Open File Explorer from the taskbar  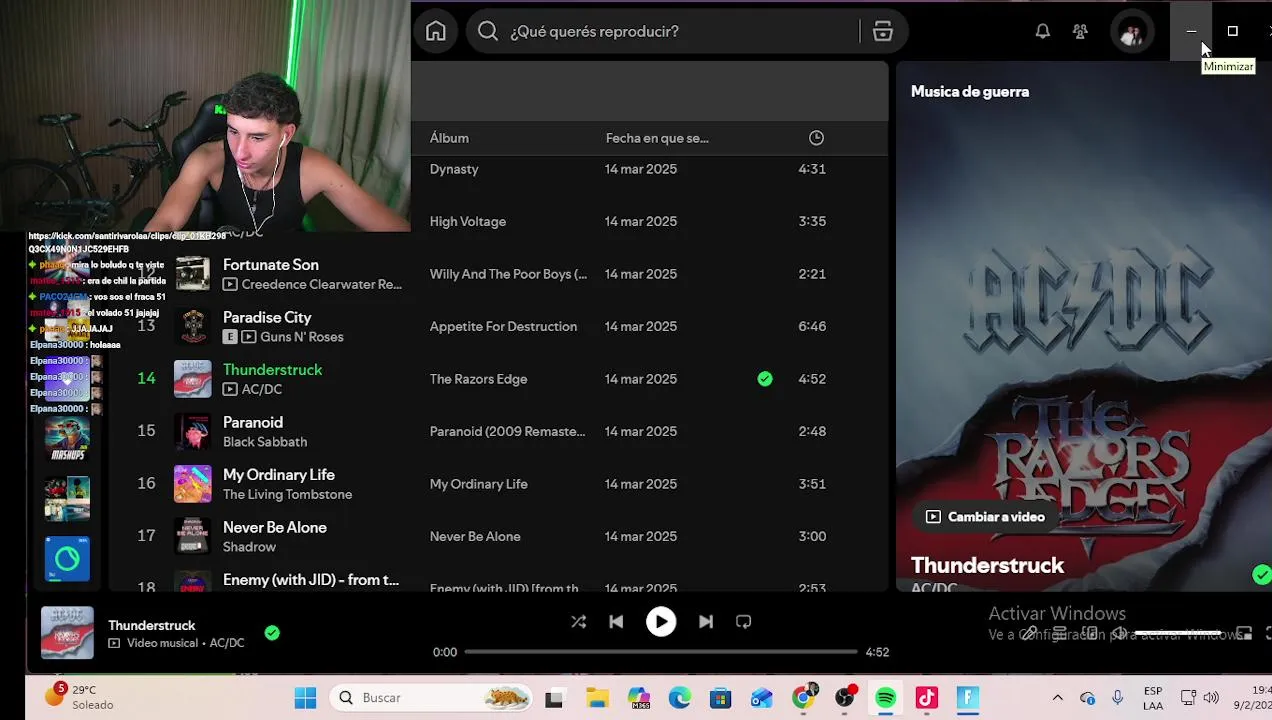[x=597, y=698]
